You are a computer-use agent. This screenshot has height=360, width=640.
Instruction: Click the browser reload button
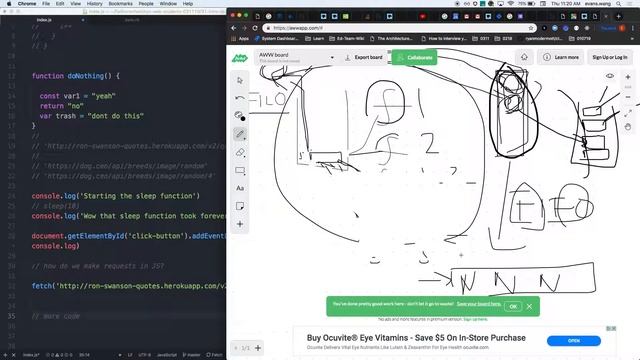[255, 28]
